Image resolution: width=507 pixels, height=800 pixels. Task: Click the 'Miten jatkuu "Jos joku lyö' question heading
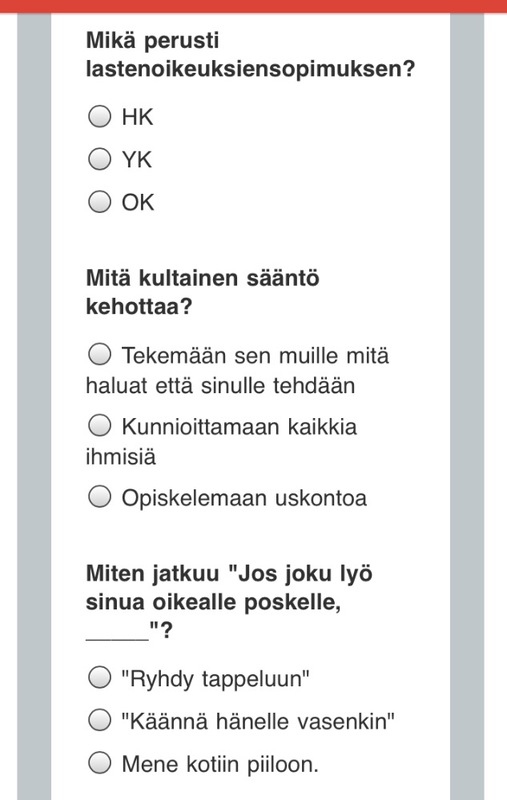(x=229, y=602)
